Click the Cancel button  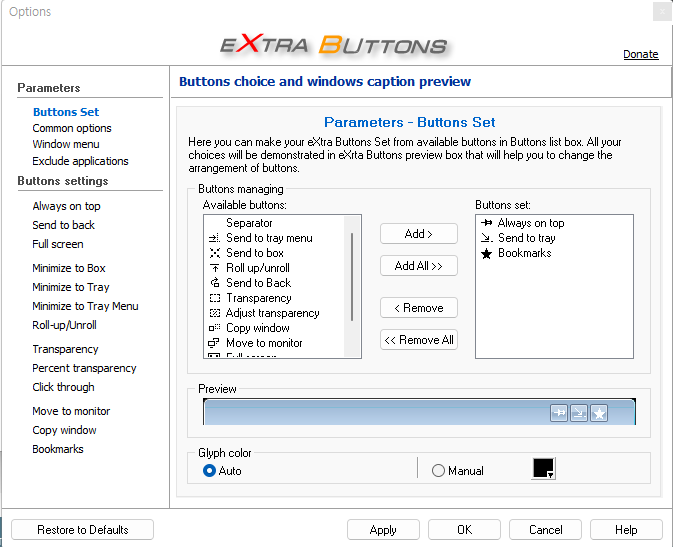tap(546, 530)
